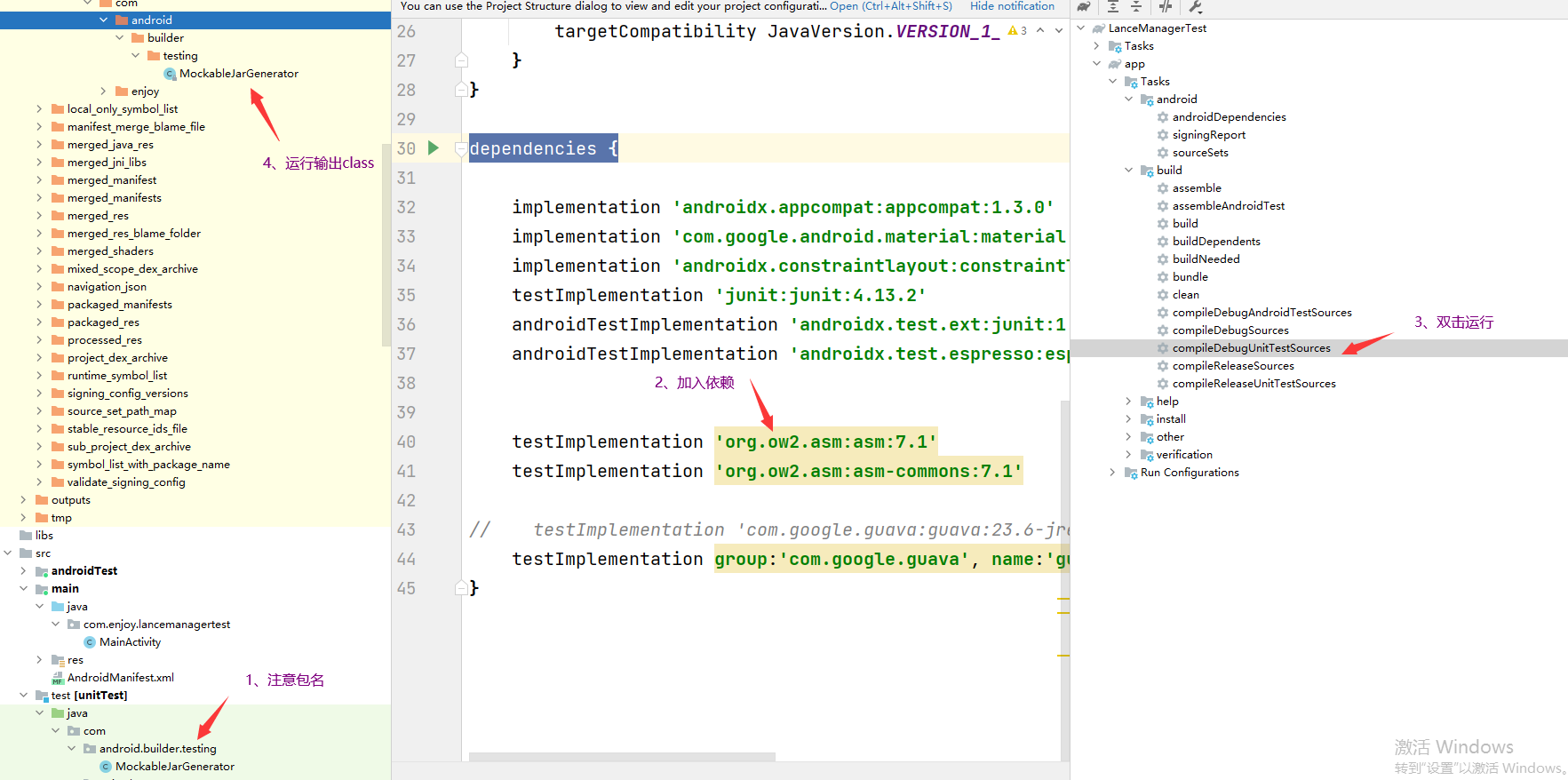1568x780 pixels.
Task: Expand the root Tasks node under LanceManagerTest
Action: tap(1097, 46)
